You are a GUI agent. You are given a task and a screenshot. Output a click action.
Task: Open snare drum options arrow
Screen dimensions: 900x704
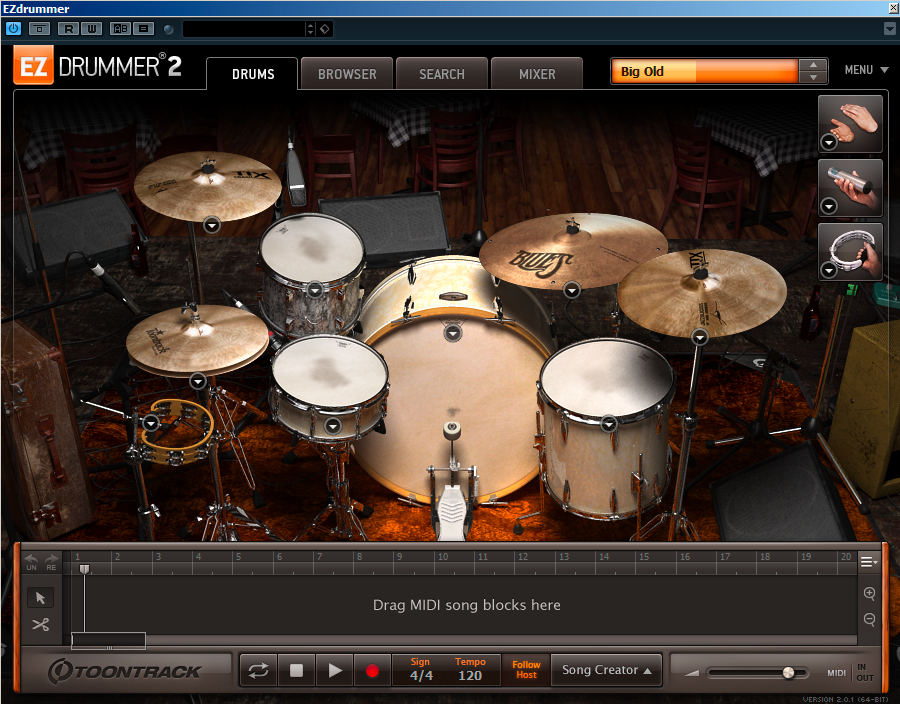tap(333, 426)
